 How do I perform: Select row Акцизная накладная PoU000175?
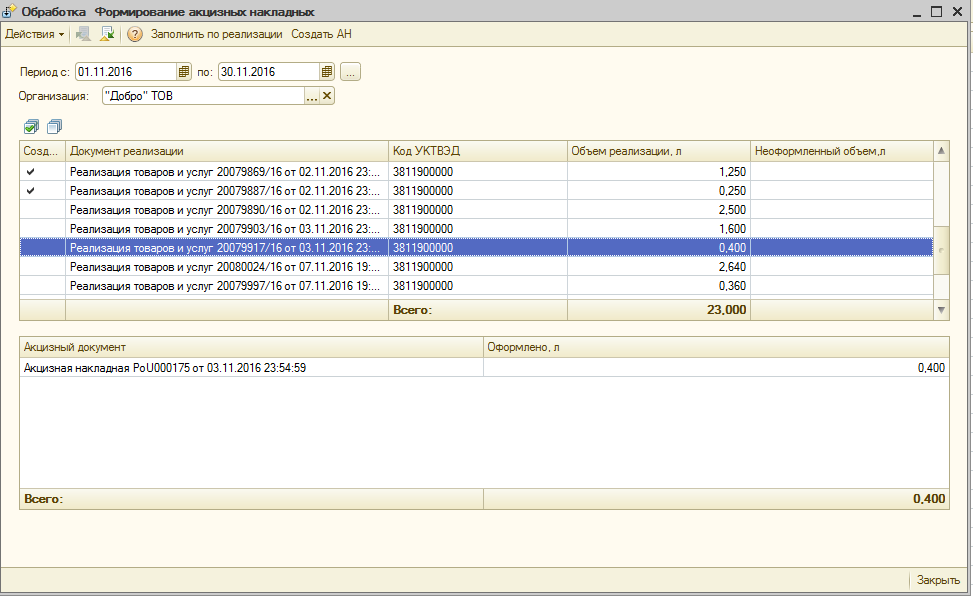[165, 368]
